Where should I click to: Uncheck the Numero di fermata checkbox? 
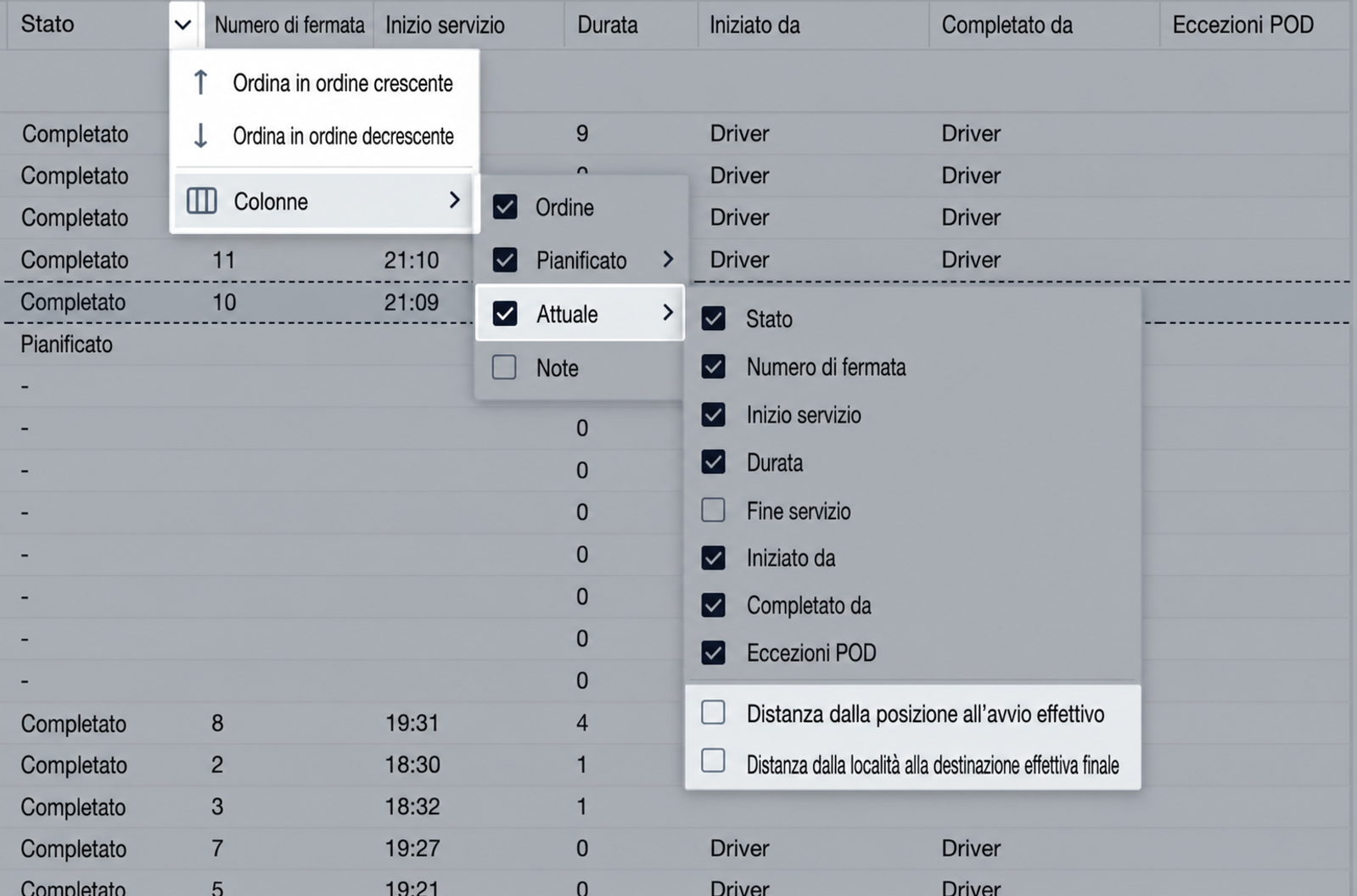713,367
